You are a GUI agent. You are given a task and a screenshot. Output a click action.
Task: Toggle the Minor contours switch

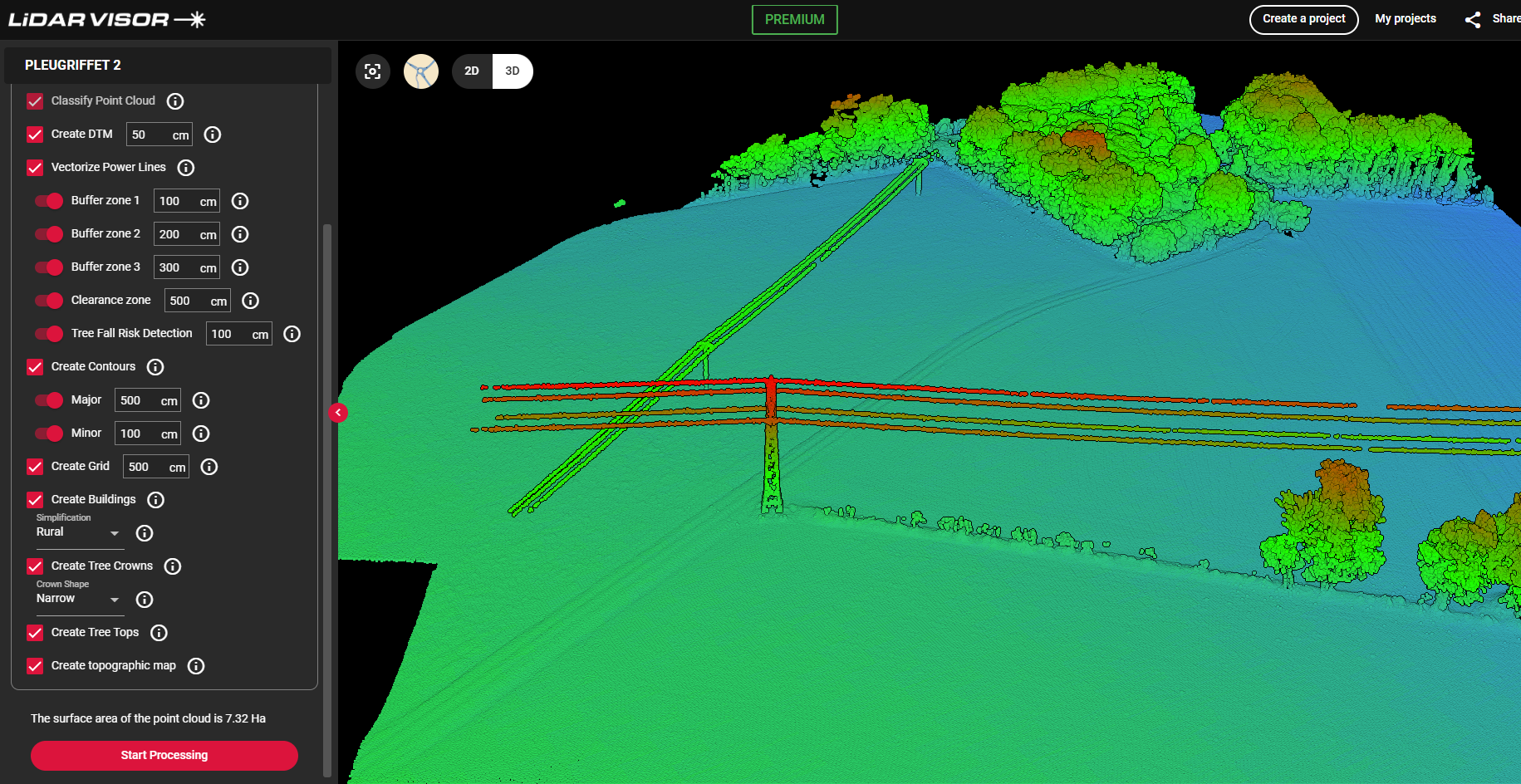[x=49, y=433]
